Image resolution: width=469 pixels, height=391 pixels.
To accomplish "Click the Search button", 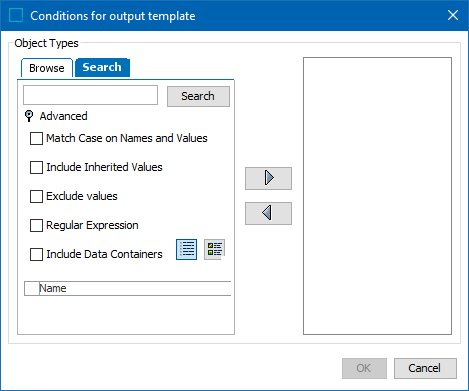I will tap(198, 96).
